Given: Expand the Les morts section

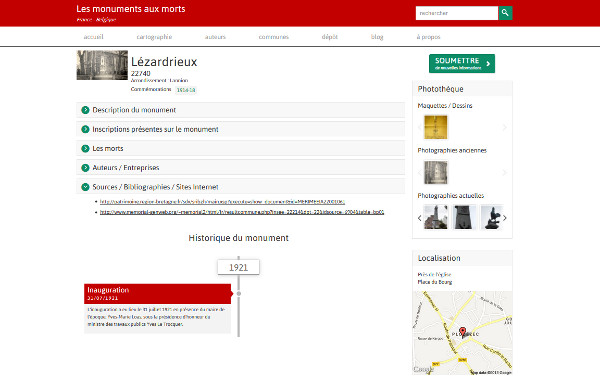Looking at the screenshot, I should [x=240, y=148].
